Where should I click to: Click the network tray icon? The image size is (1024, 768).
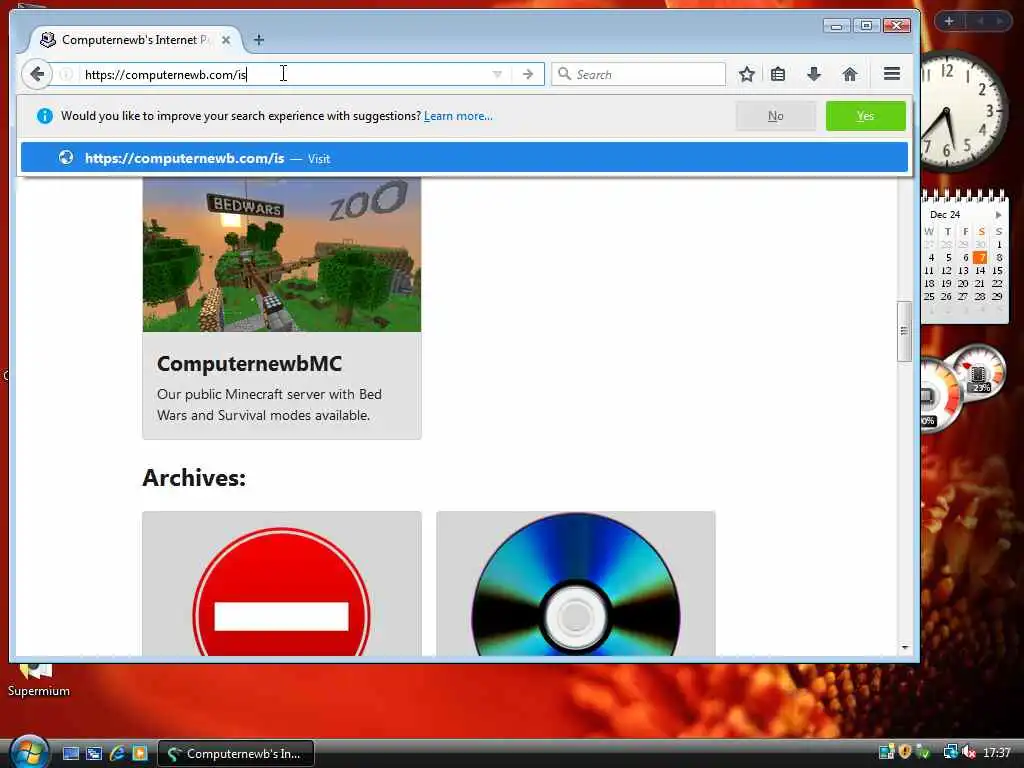pyautogui.click(x=950, y=753)
